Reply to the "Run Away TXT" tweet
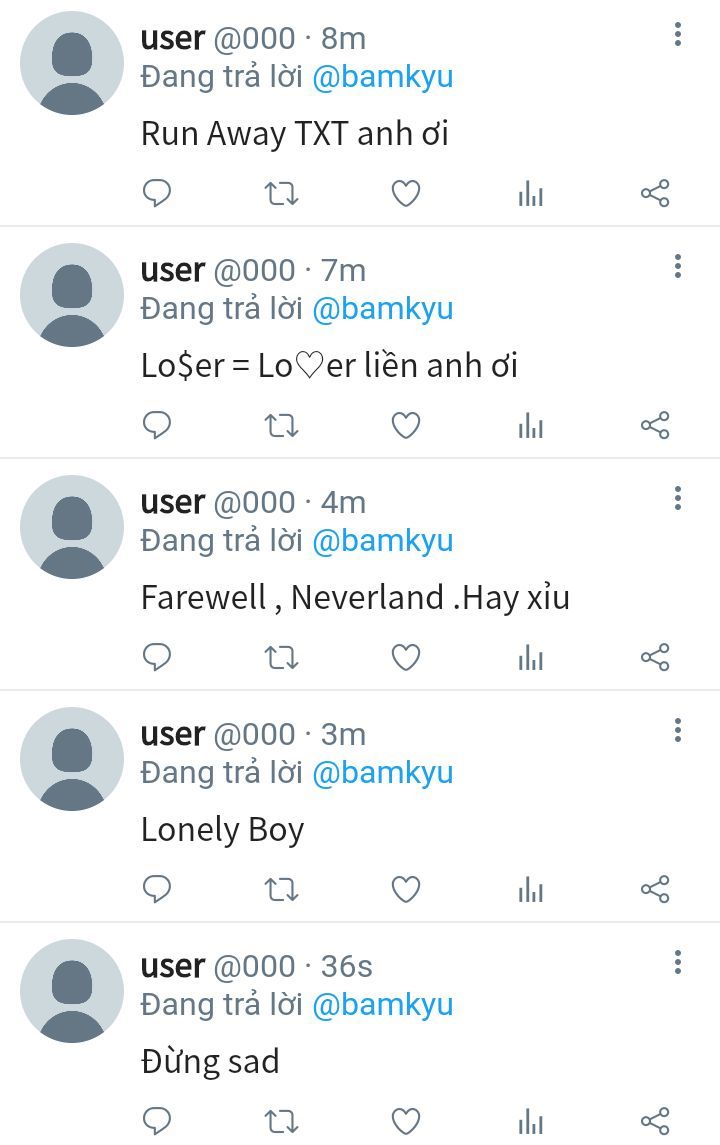720x1145 pixels. click(x=156, y=194)
